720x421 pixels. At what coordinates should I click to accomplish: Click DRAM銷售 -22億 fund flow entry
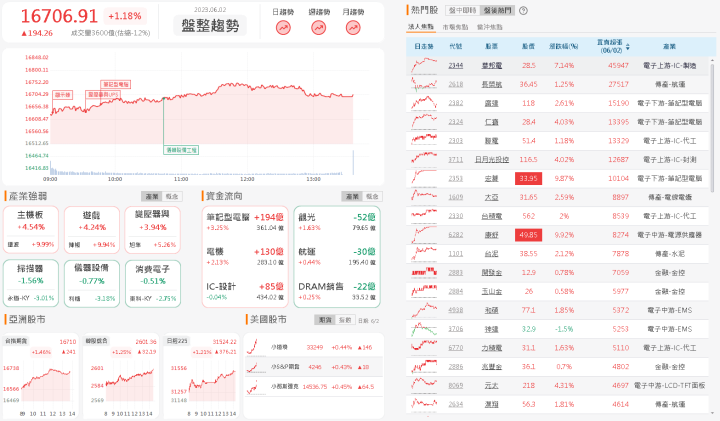tap(337, 292)
